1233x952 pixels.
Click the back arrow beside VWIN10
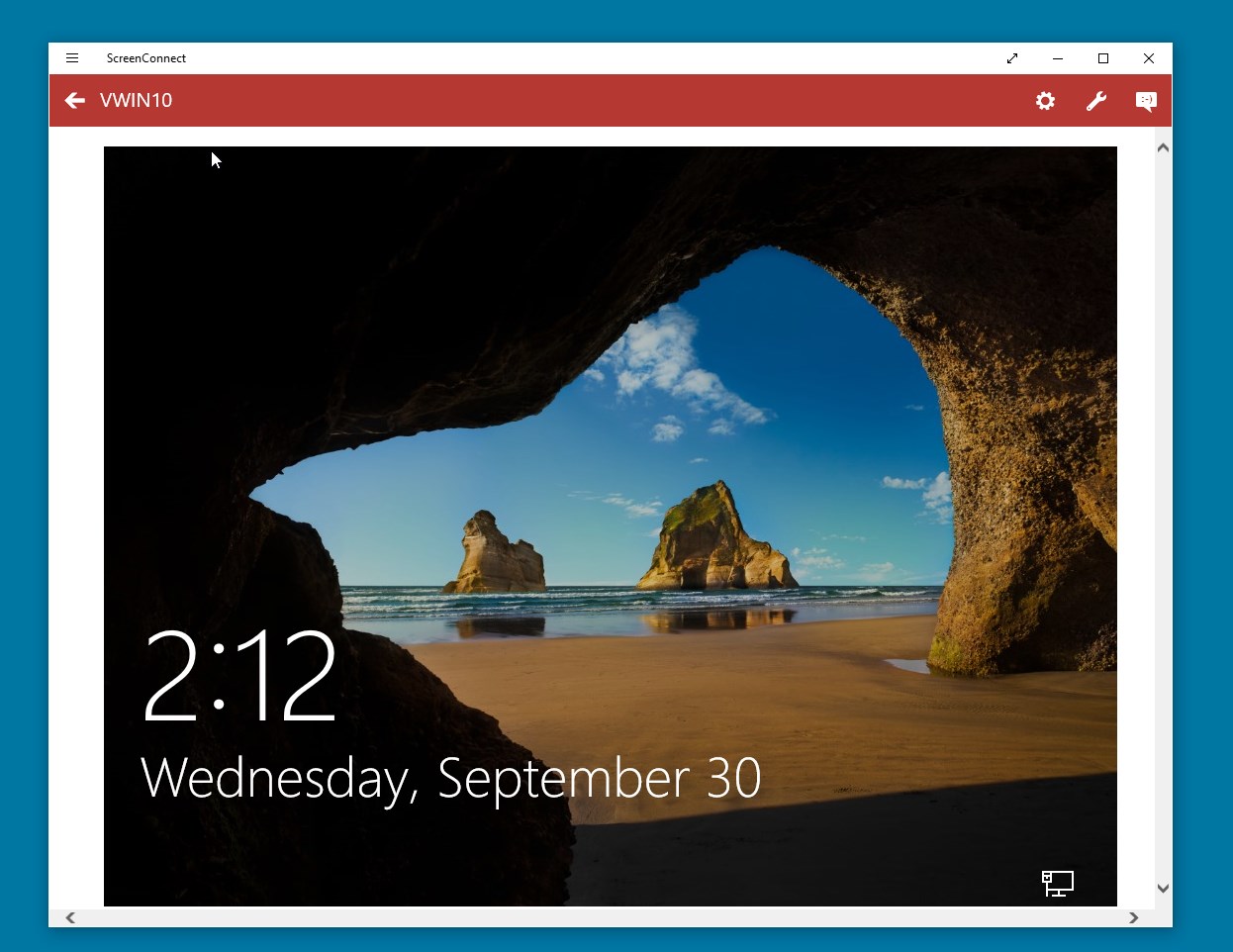coord(75,100)
